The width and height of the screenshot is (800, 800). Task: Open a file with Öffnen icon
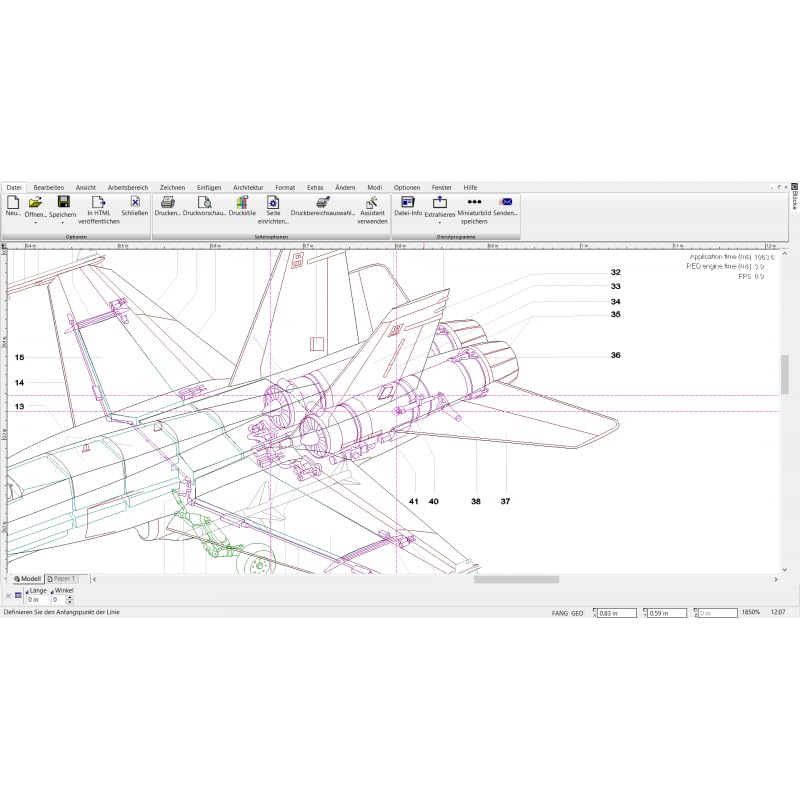pyautogui.click(x=35, y=202)
